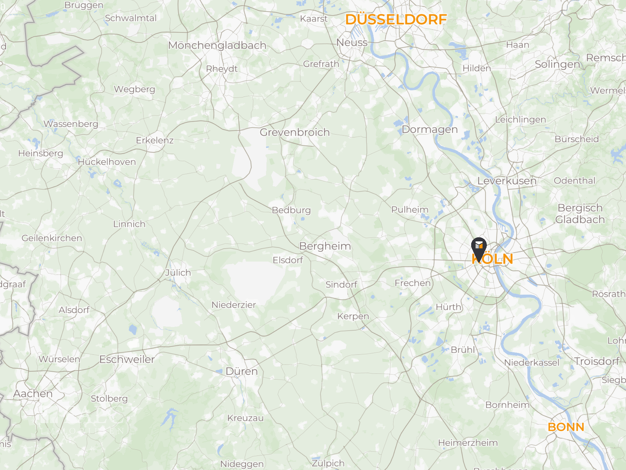Click the Mönchengladbach label on the map
The image size is (626, 470).
pos(217,45)
